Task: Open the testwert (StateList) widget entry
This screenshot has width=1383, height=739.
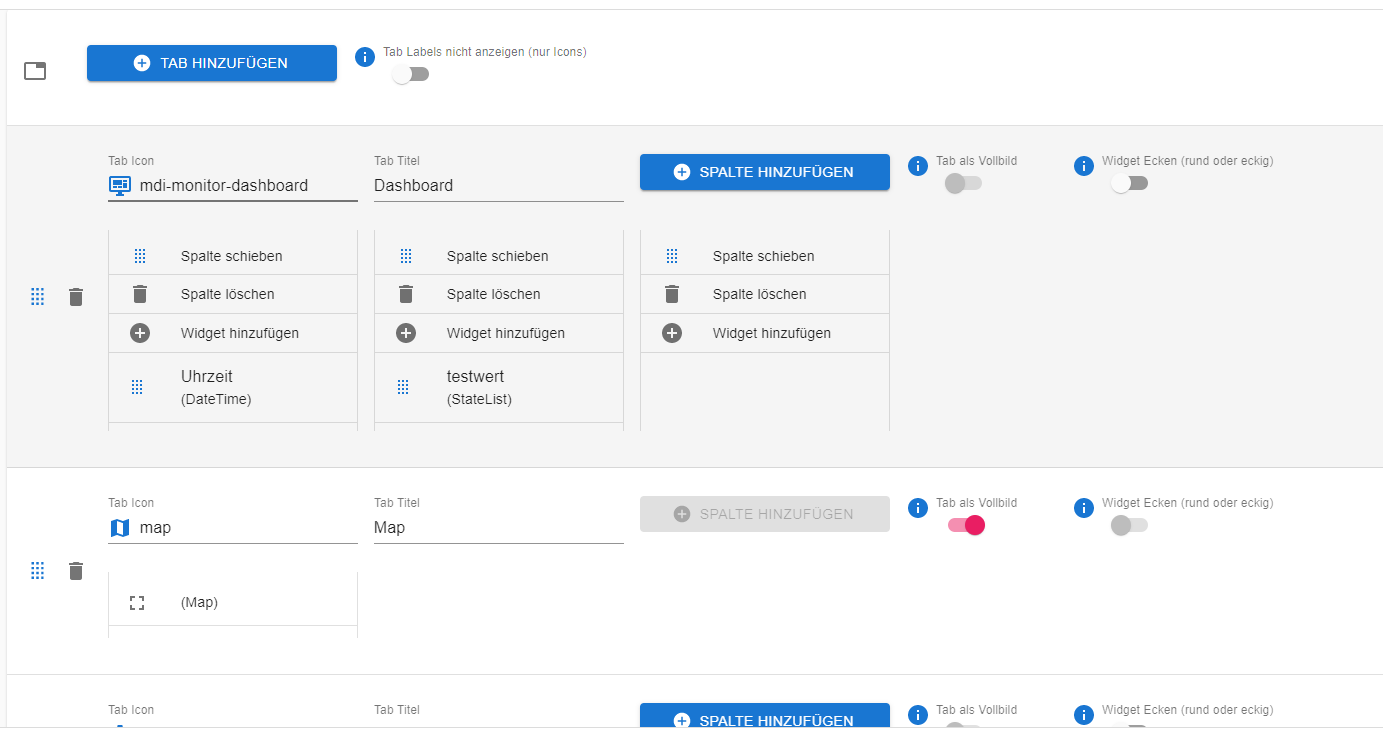Action: point(499,387)
